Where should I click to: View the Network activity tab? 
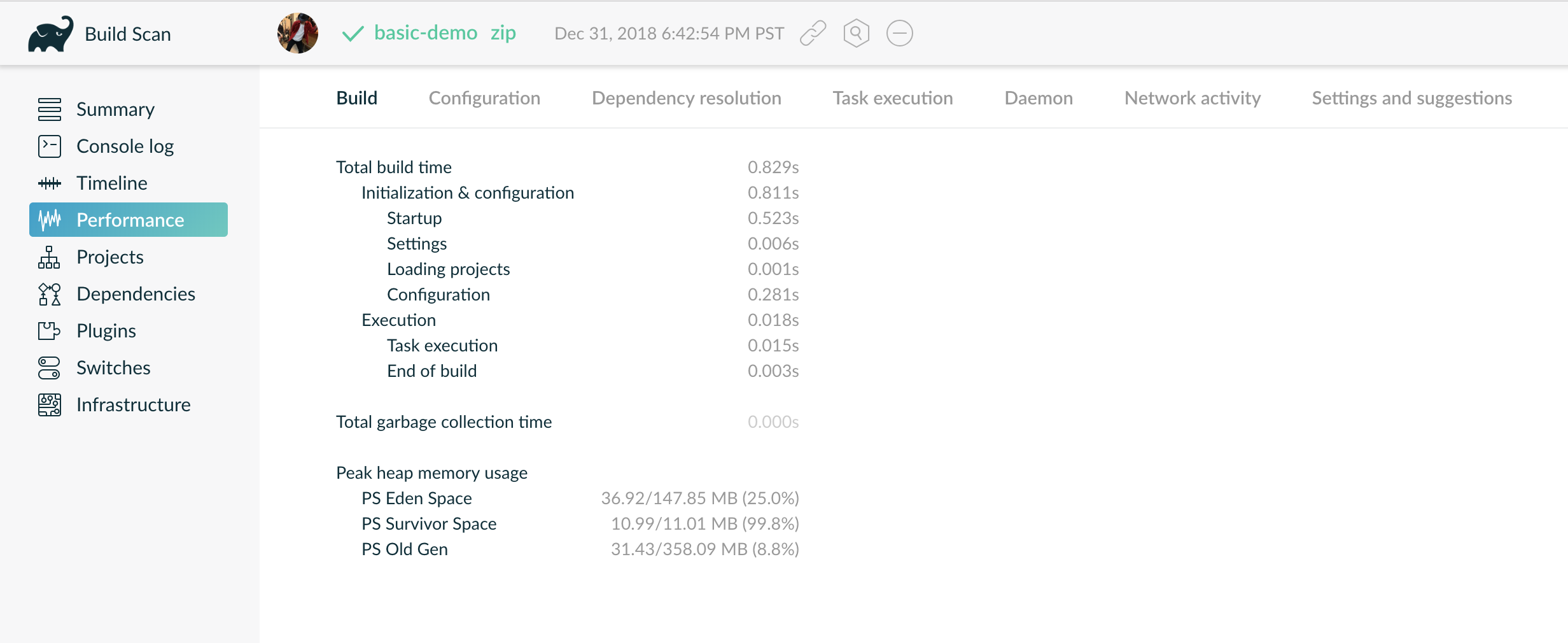(1192, 97)
